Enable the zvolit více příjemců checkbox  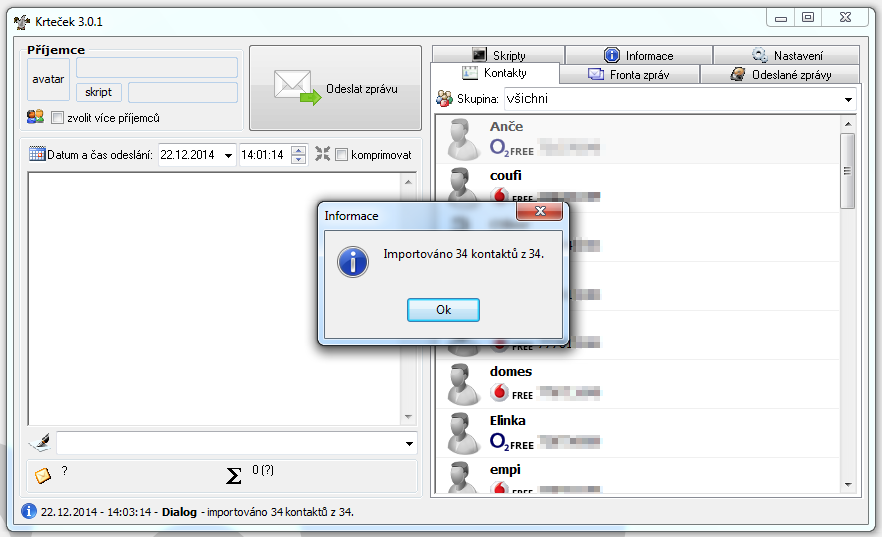coord(57,118)
